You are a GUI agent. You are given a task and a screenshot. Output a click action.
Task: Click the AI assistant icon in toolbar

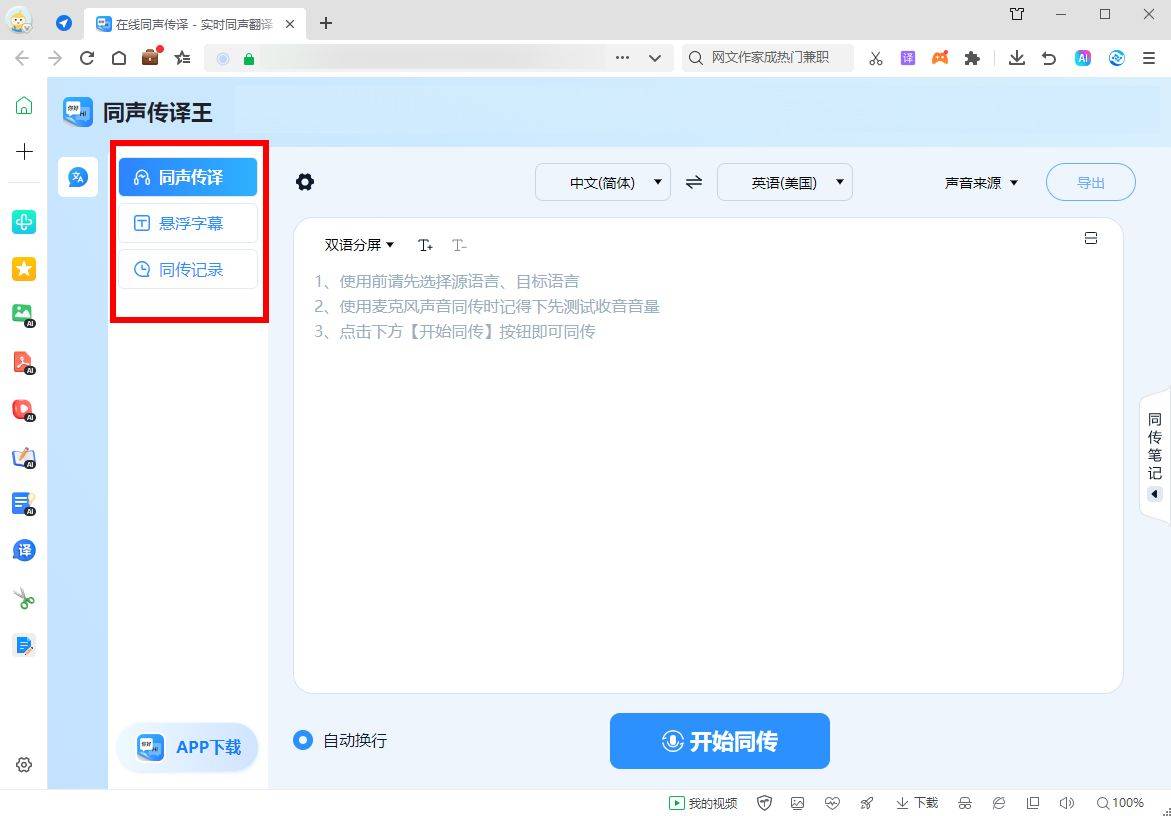[x=1083, y=58]
